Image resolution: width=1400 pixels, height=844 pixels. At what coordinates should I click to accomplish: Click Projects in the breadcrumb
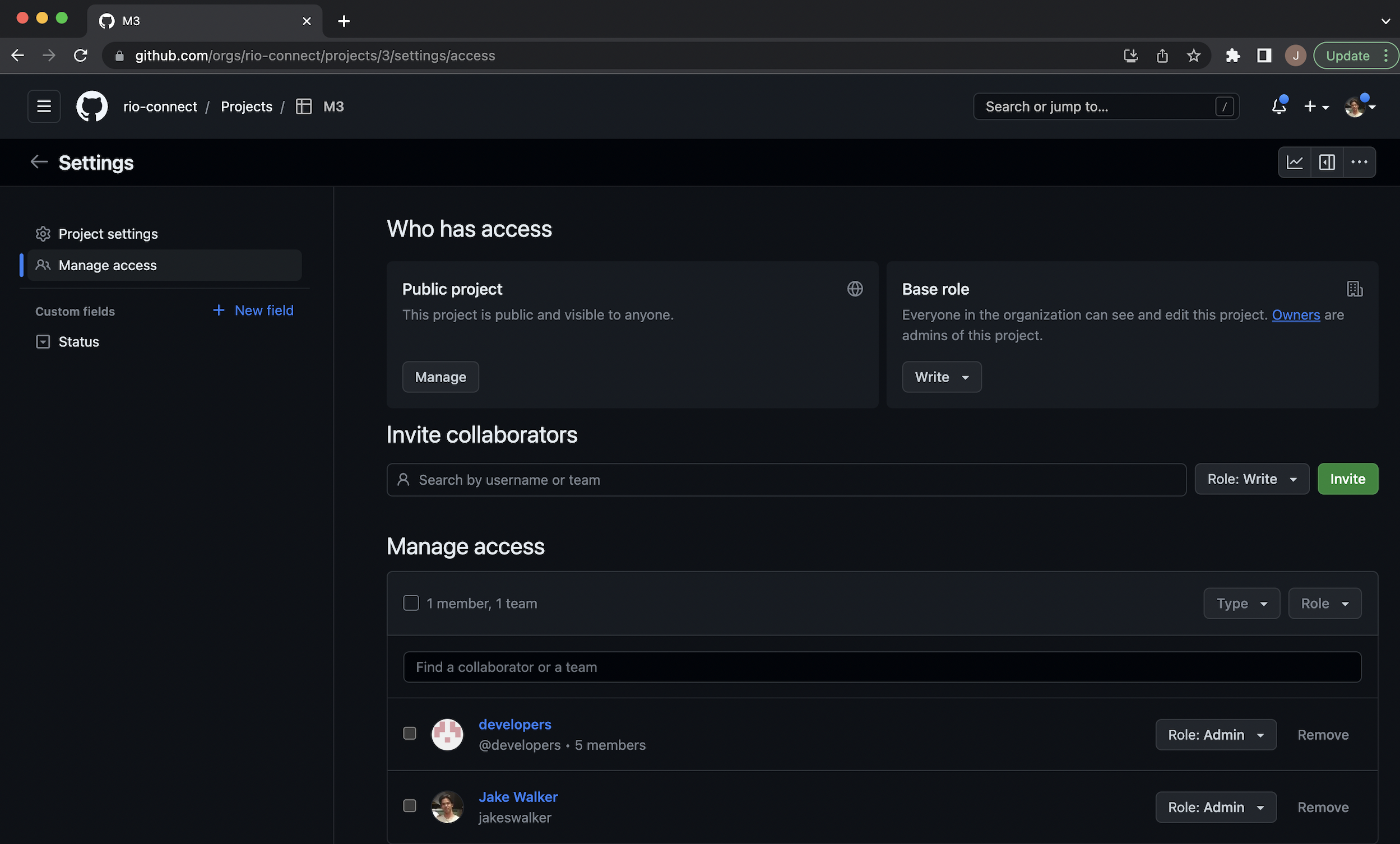click(x=247, y=106)
